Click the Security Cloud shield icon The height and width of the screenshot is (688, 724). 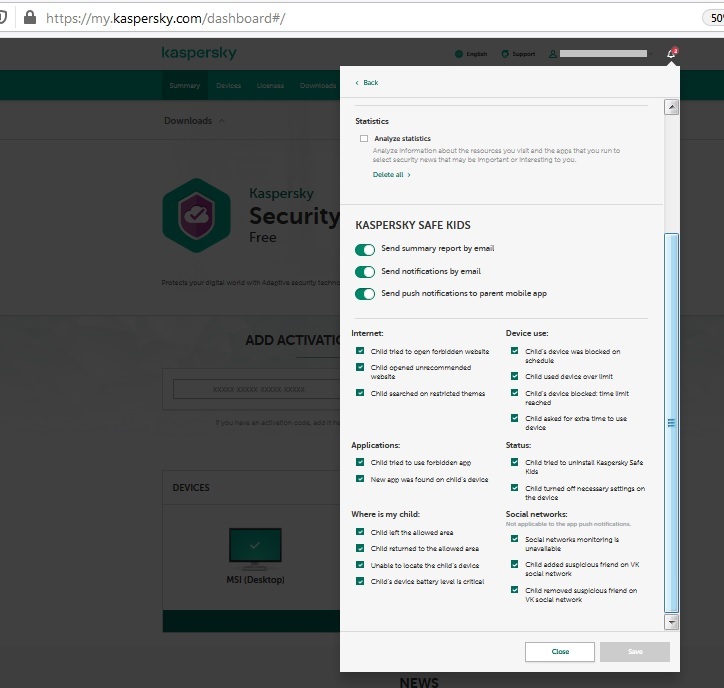coord(197,215)
